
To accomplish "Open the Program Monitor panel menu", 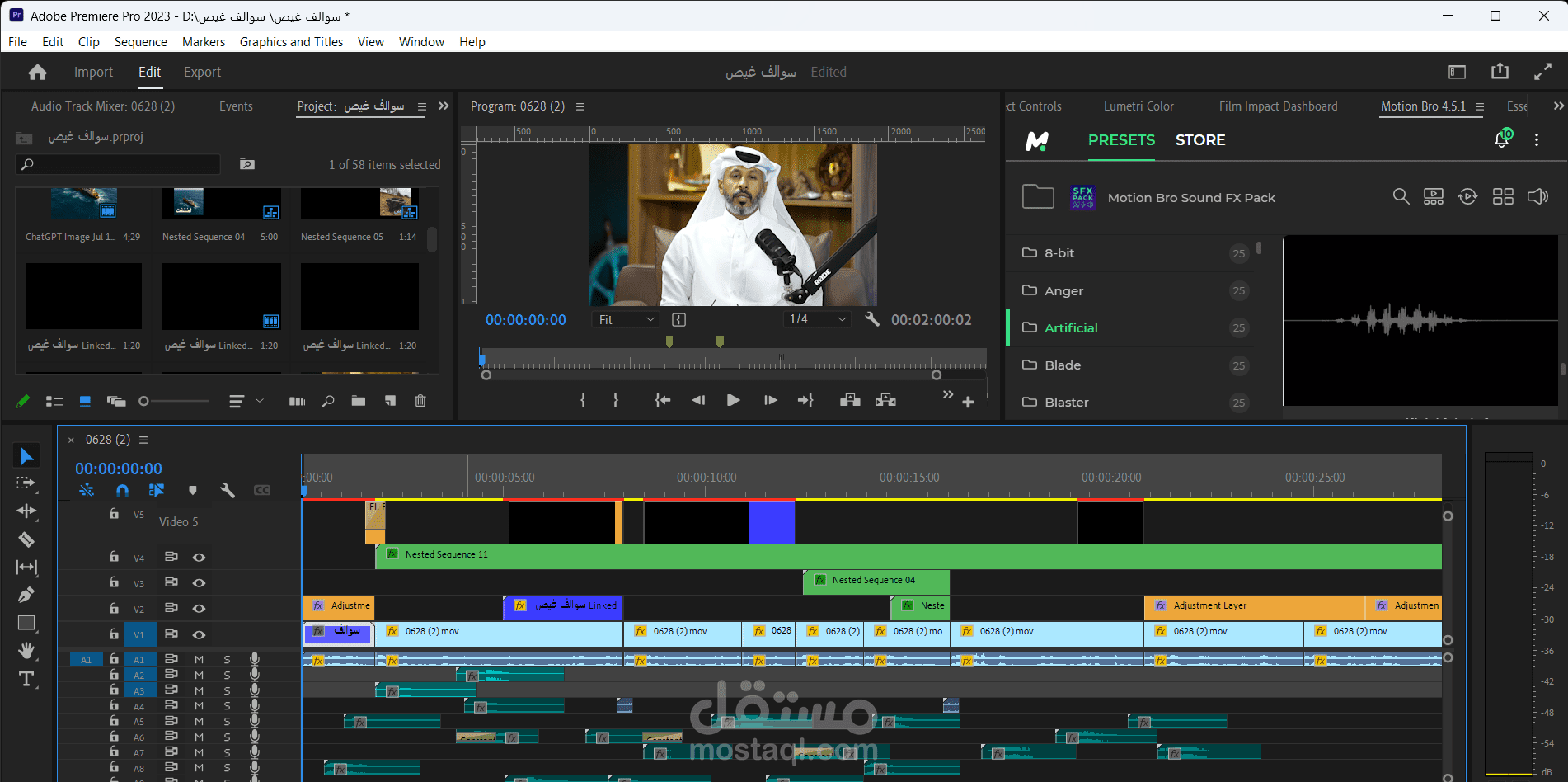I will point(580,106).
